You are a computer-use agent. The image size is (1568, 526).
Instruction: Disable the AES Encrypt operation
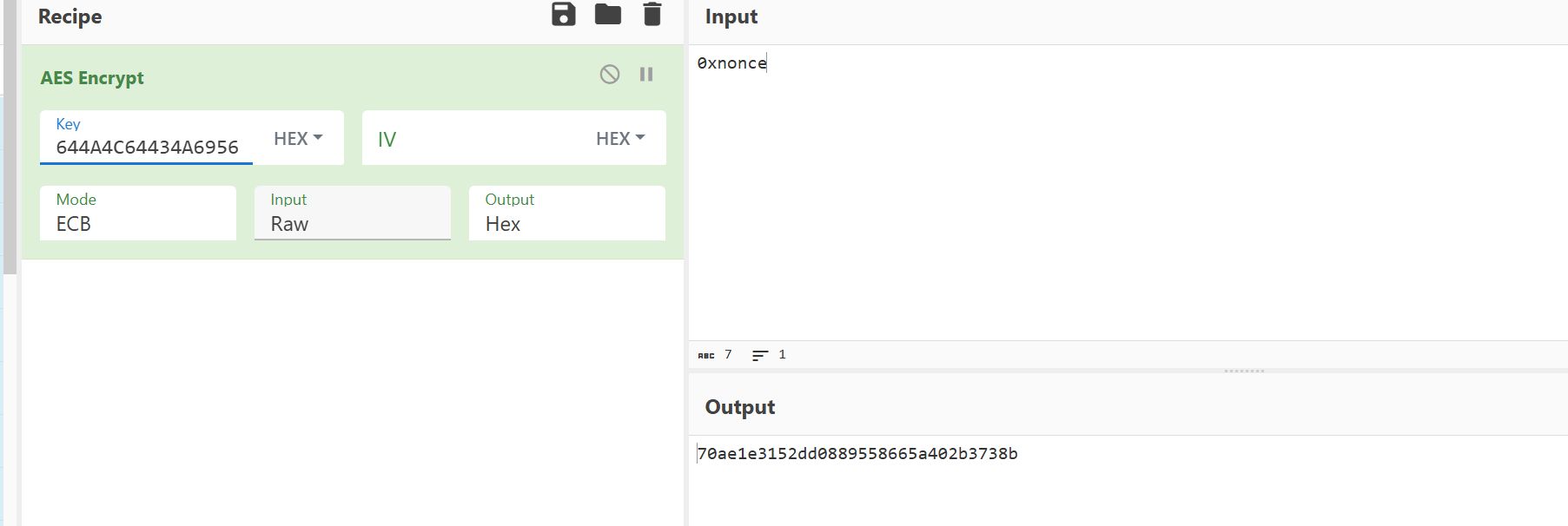(x=610, y=75)
